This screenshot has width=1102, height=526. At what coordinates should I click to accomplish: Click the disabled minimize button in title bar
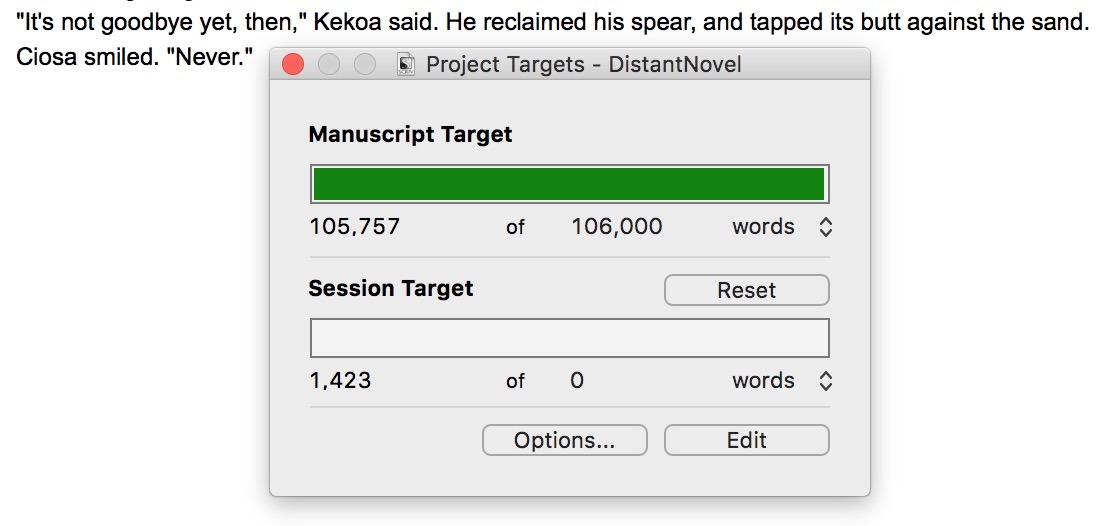coord(329,65)
